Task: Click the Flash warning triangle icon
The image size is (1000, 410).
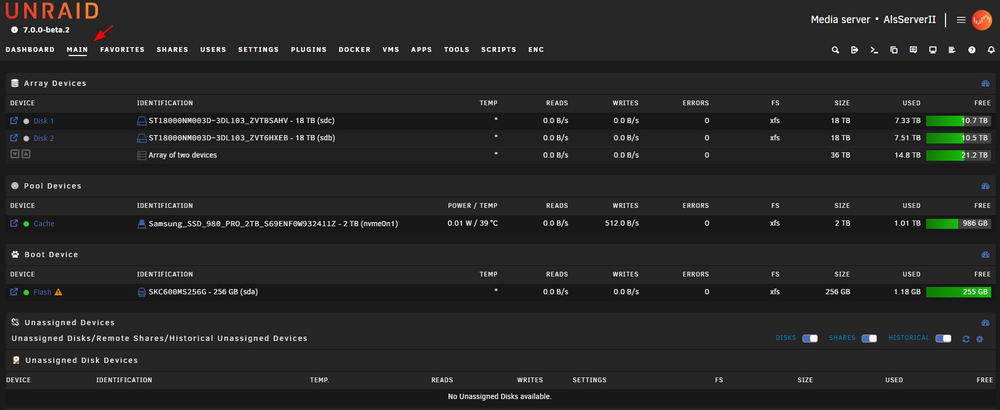Action: [x=59, y=292]
